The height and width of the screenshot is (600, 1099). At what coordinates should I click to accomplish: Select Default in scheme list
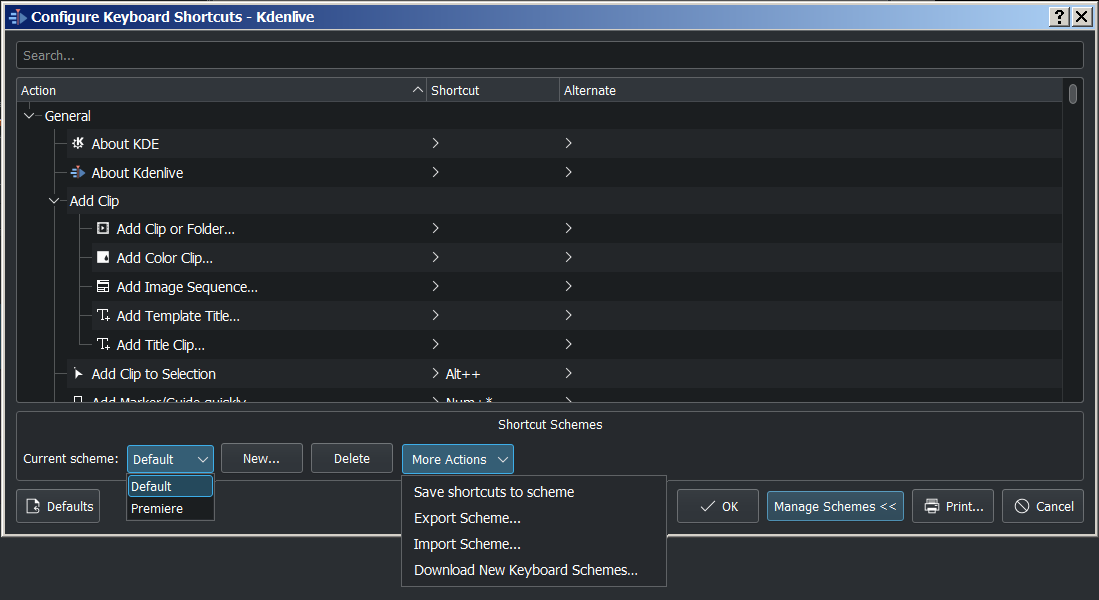(x=170, y=486)
